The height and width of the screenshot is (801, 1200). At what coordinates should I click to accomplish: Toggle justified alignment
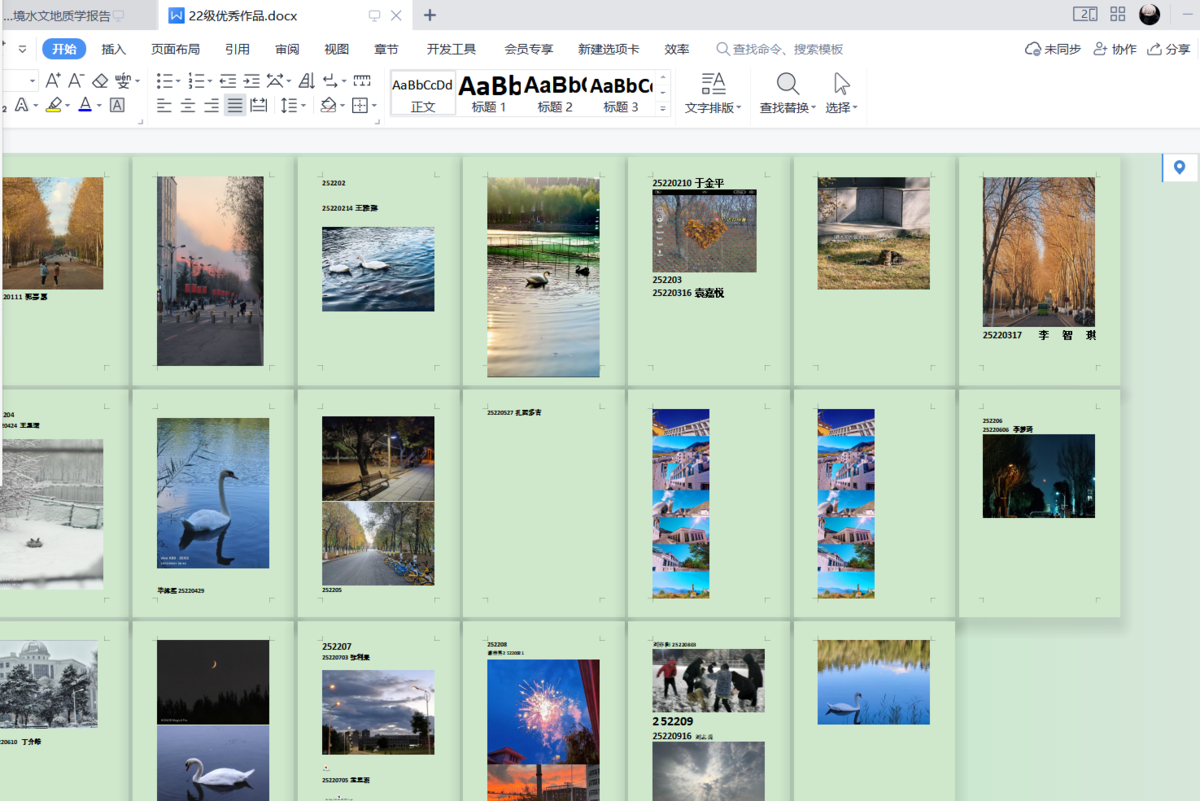click(235, 105)
